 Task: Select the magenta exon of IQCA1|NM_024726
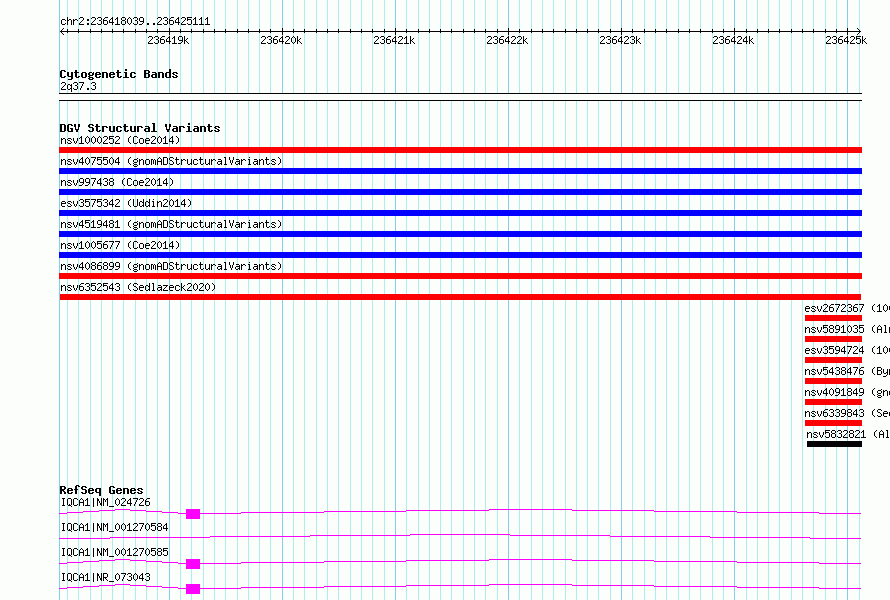tap(193, 514)
